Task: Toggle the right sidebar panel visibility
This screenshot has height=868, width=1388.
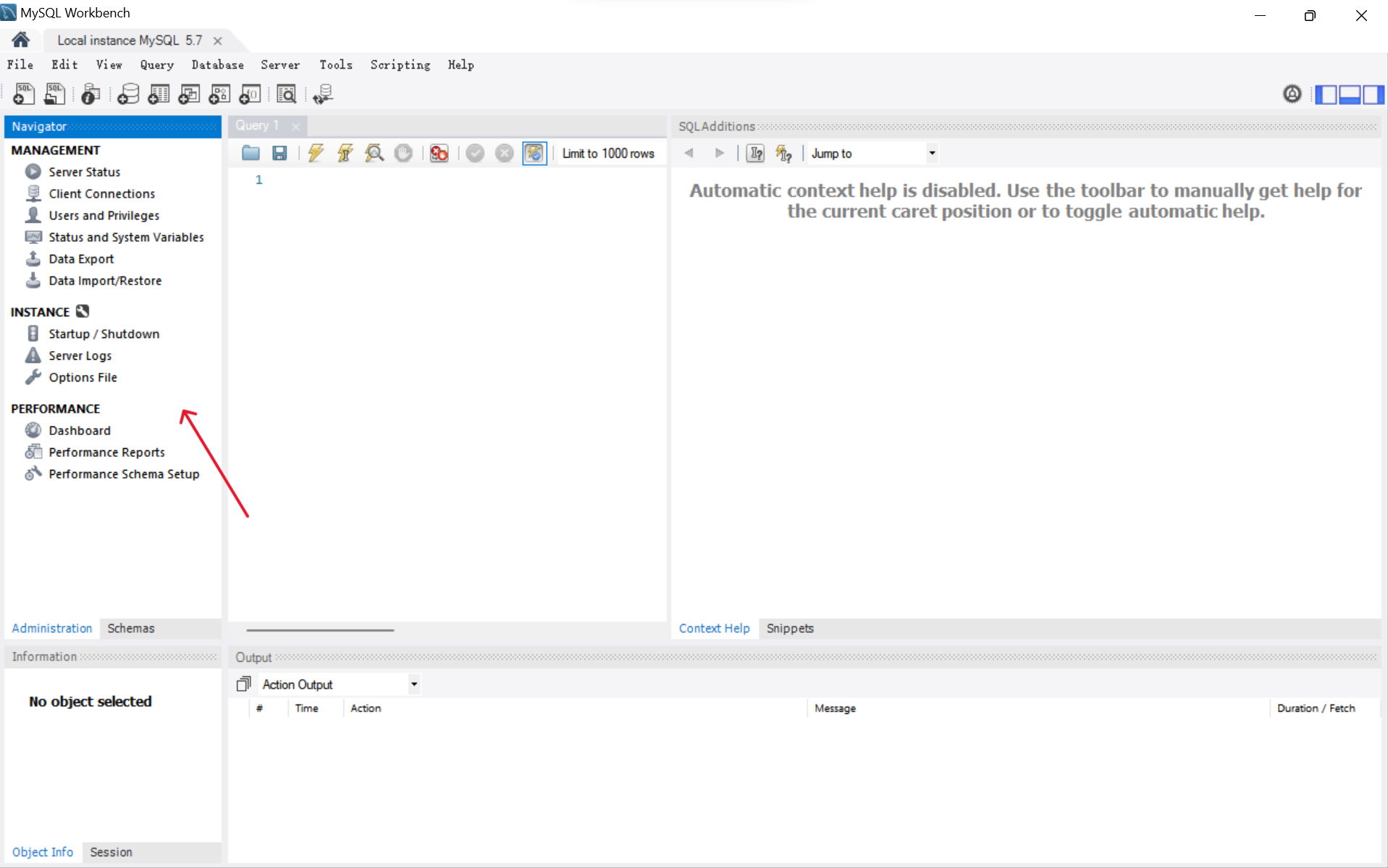Action: click(1373, 94)
